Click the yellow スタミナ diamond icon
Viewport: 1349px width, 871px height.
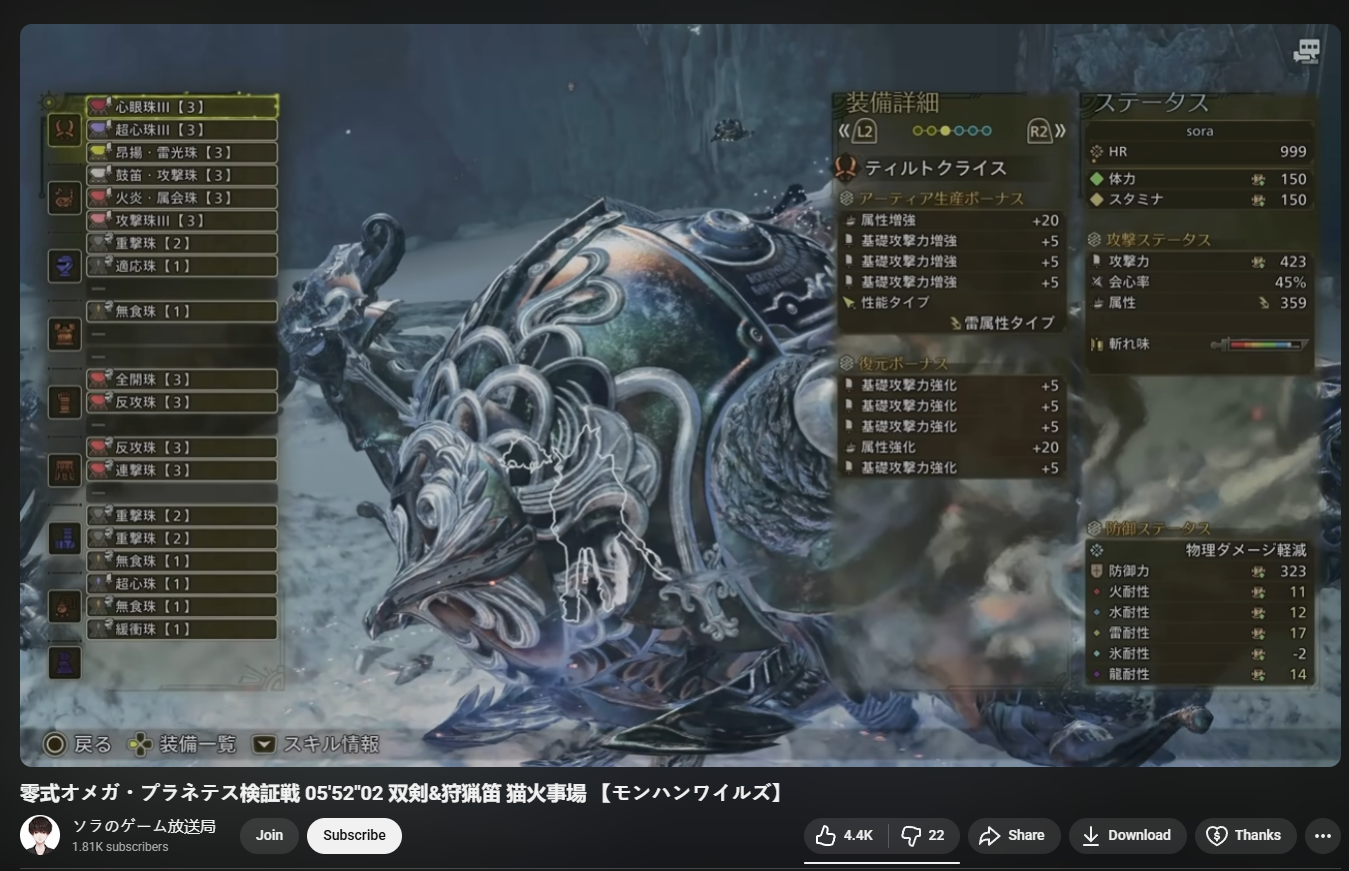pyautogui.click(x=1096, y=199)
